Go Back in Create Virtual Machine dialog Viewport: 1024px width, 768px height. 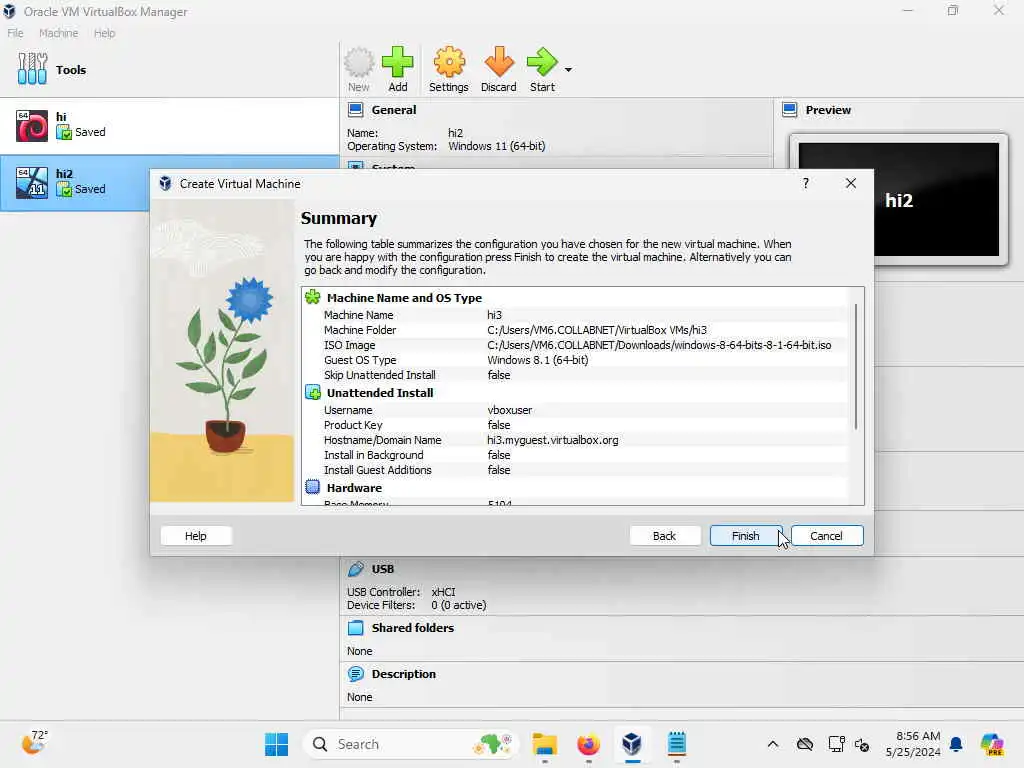[x=664, y=536]
